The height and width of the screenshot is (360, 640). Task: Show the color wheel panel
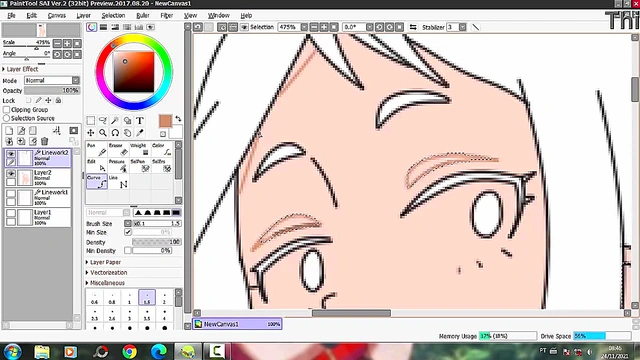point(91,27)
